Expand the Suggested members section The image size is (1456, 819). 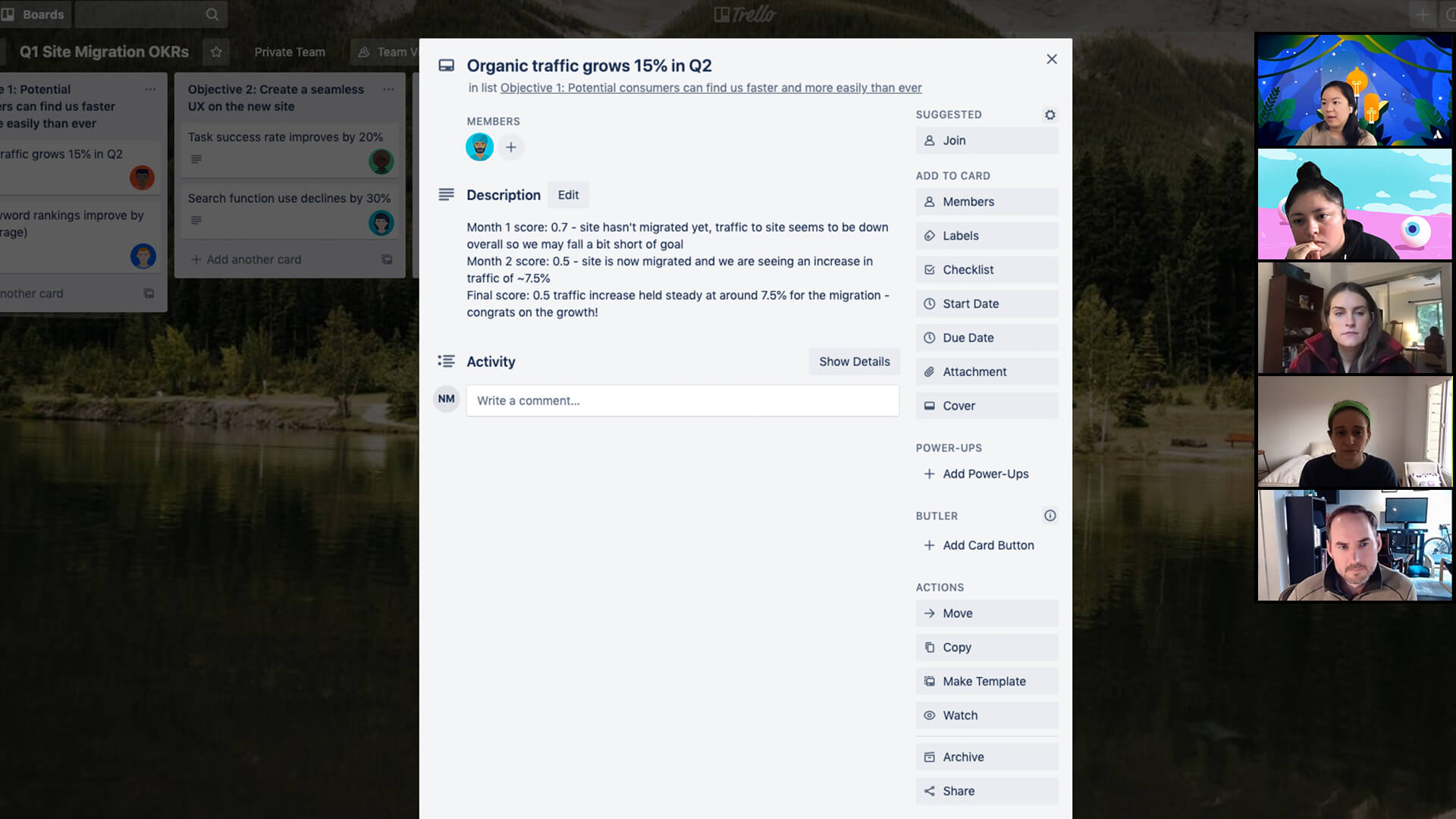coord(1050,114)
